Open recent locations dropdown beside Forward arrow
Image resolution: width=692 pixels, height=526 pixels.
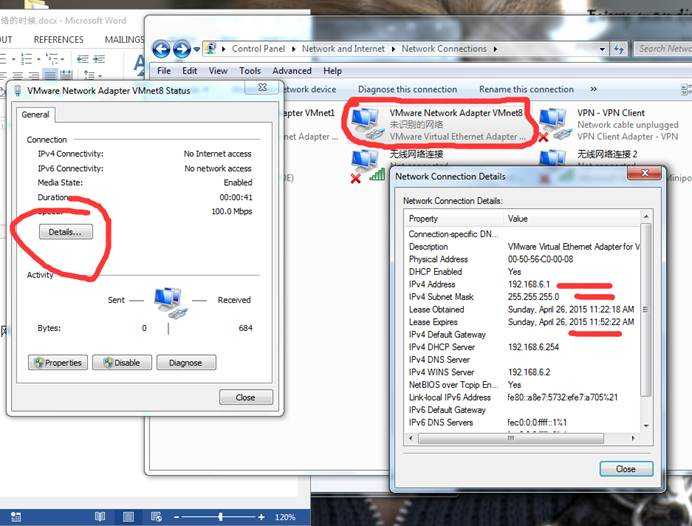196,49
